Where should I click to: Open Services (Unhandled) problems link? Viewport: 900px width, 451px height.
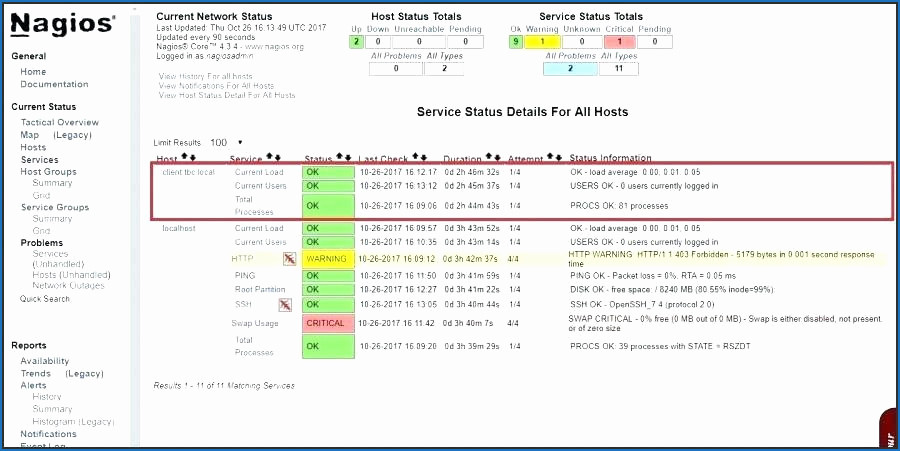[58, 259]
